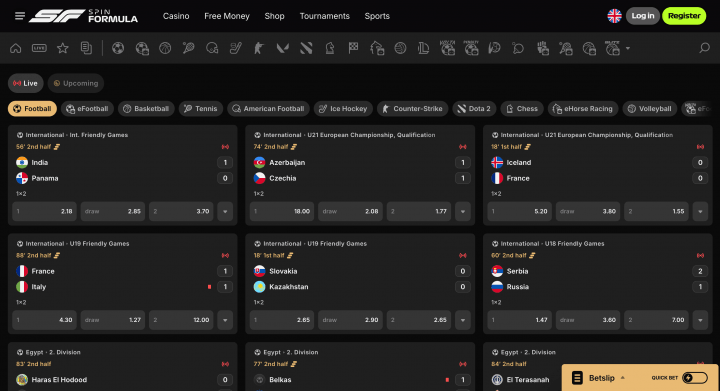This screenshot has width=720, height=391.
Task: Select the Dota 2 filter chip
Action: [x=474, y=109]
